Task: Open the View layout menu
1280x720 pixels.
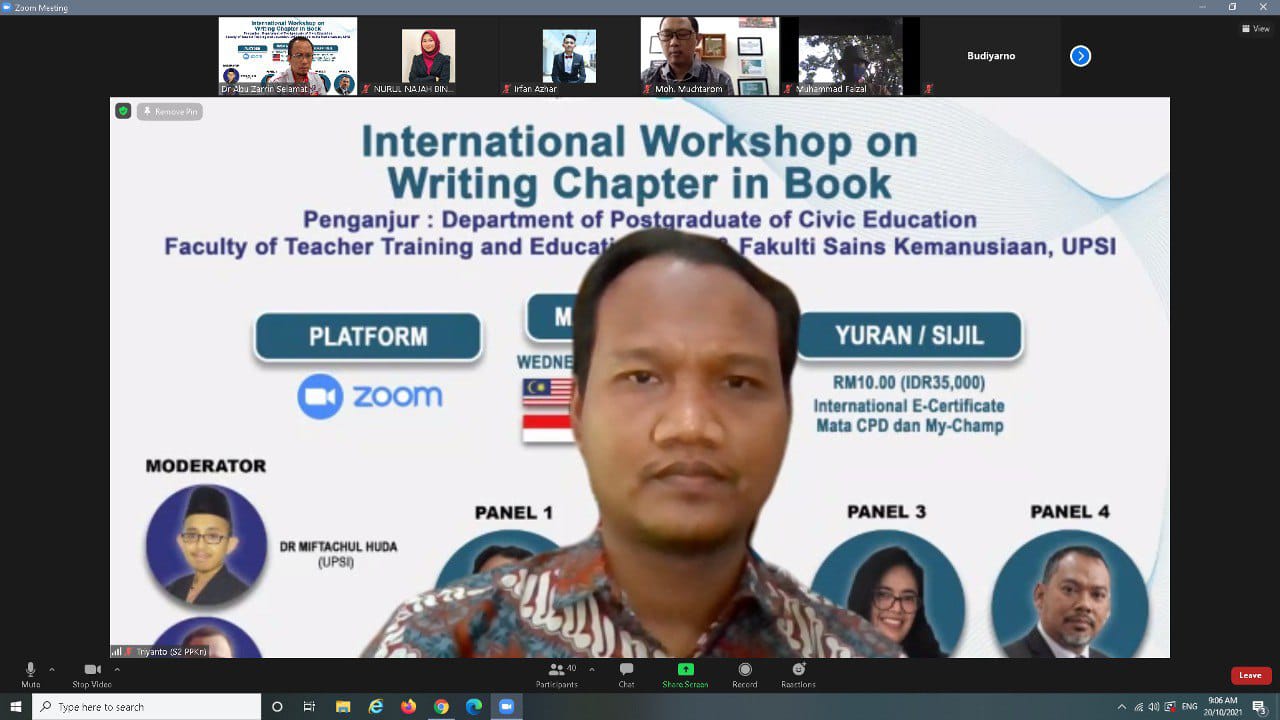Action: coord(1255,29)
